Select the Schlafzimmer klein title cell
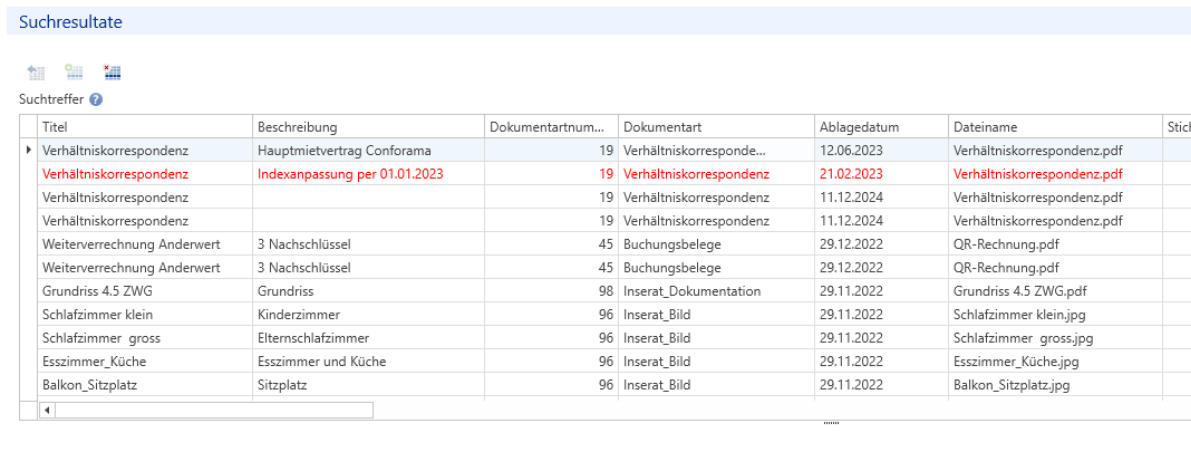The height and width of the screenshot is (452, 1191). [145, 315]
